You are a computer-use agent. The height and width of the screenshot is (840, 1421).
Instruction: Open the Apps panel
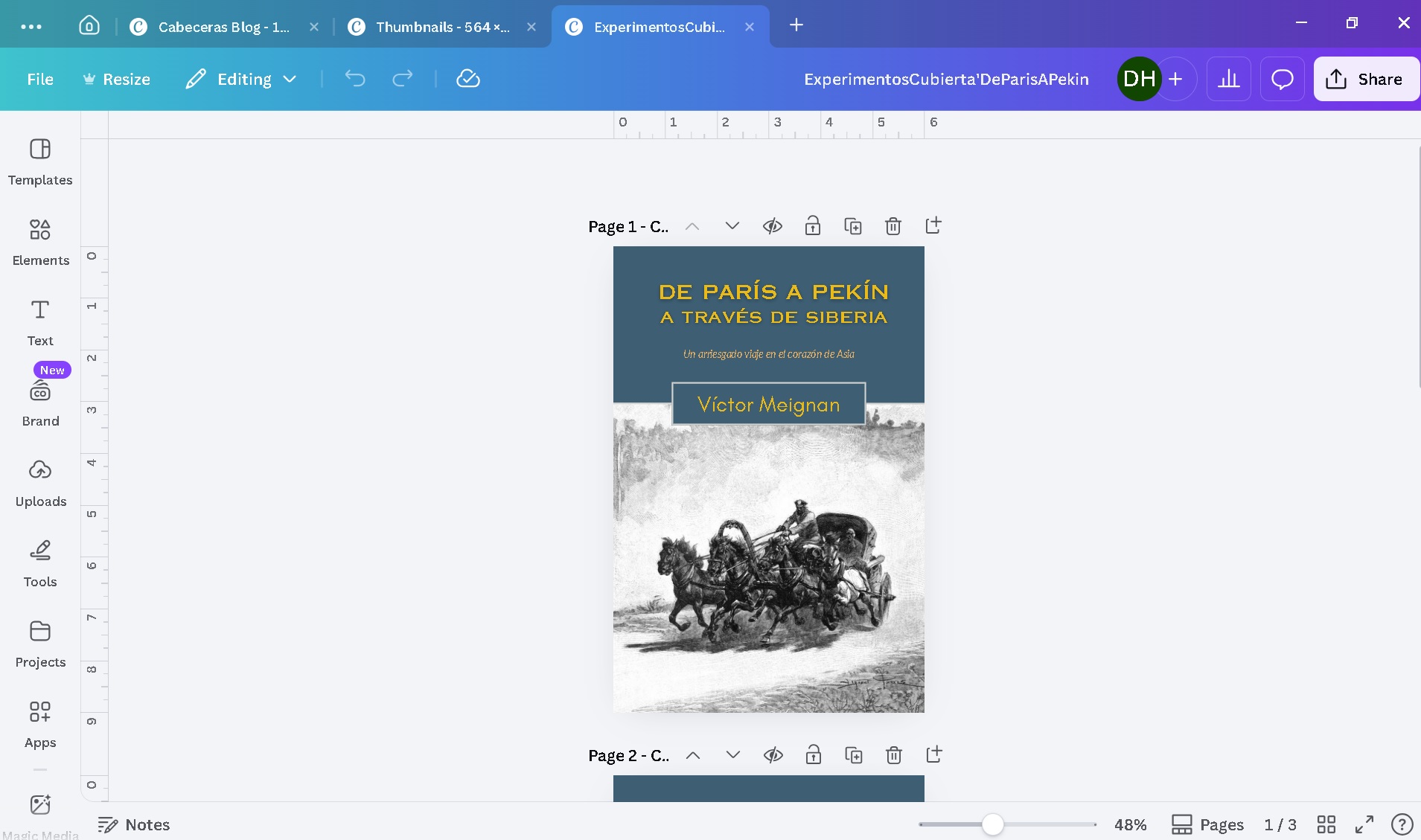click(x=40, y=725)
